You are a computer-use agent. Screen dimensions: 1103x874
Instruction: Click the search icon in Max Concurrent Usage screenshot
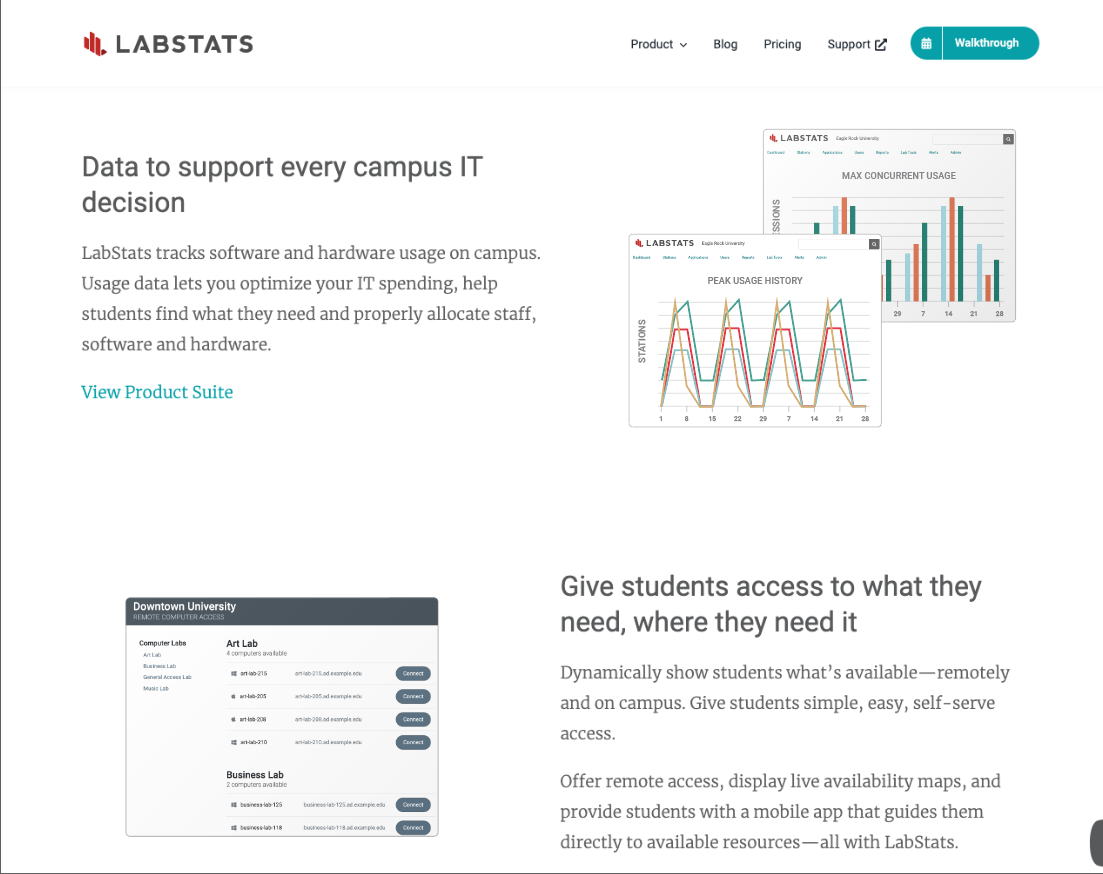pyautogui.click(x=1008, y=139)
